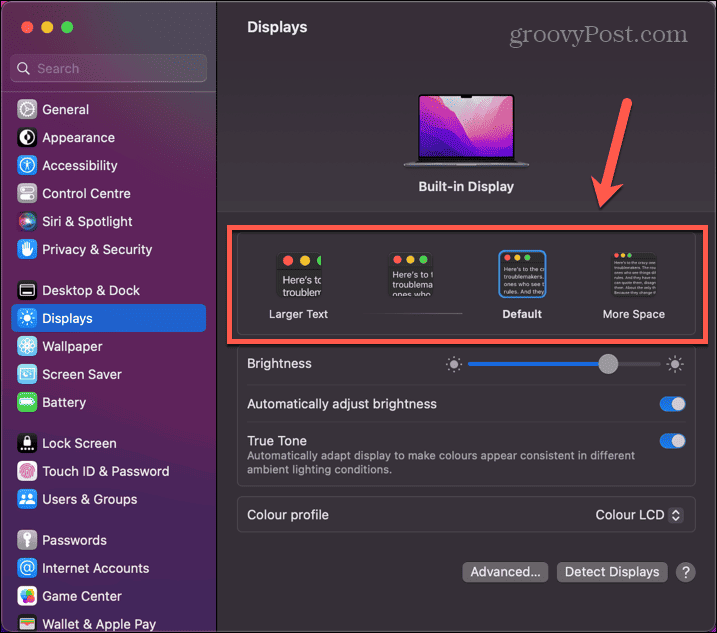This screenshot has width=717, height=633.
Task: Click the high brightness sun icon
Action: (674, 365)
